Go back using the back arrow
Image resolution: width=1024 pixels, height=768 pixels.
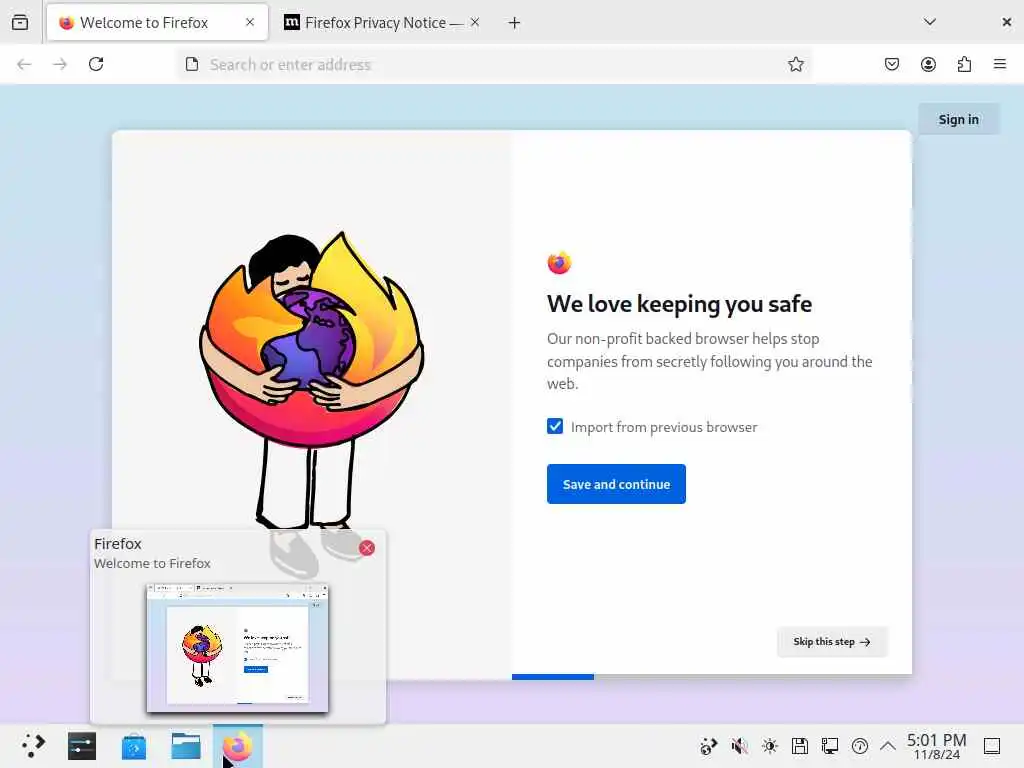24,64
